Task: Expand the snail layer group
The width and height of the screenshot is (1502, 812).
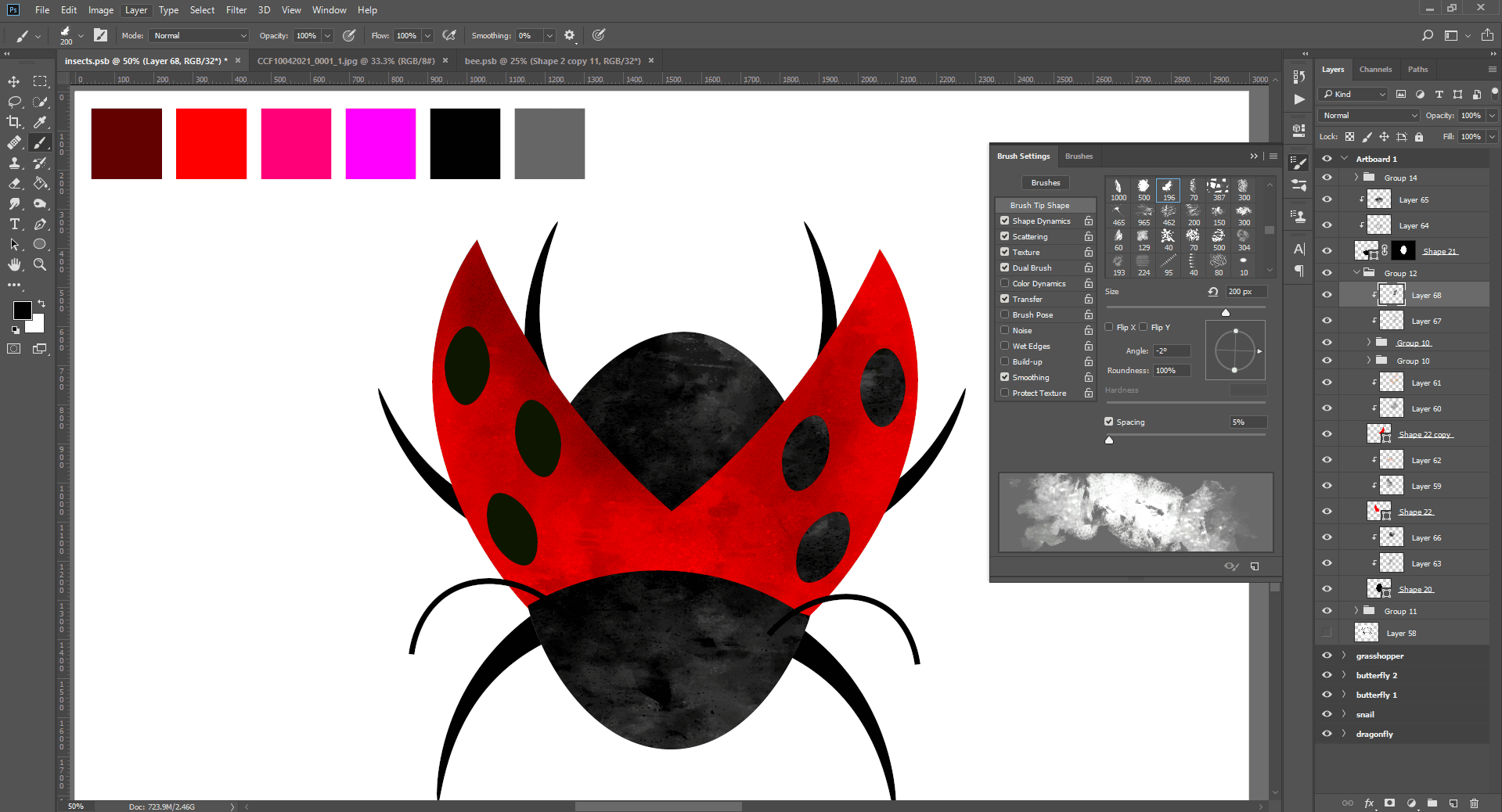Action: (x=1344, y=714)
